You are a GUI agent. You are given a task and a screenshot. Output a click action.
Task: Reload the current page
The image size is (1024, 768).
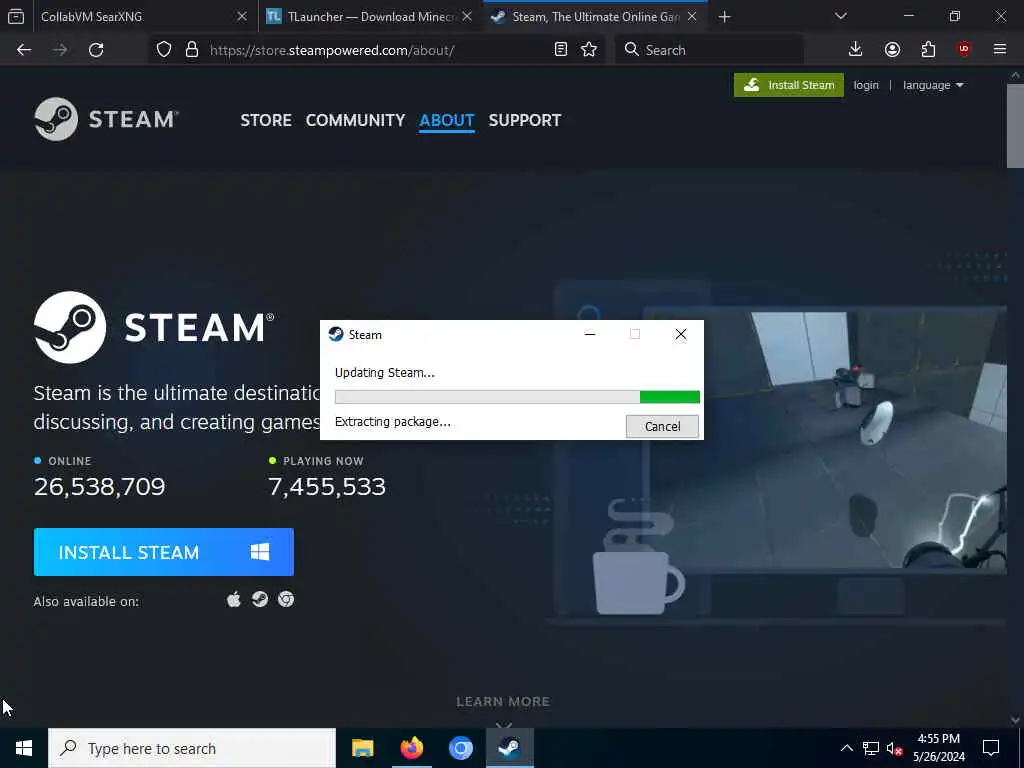click(x=96, y=50)
